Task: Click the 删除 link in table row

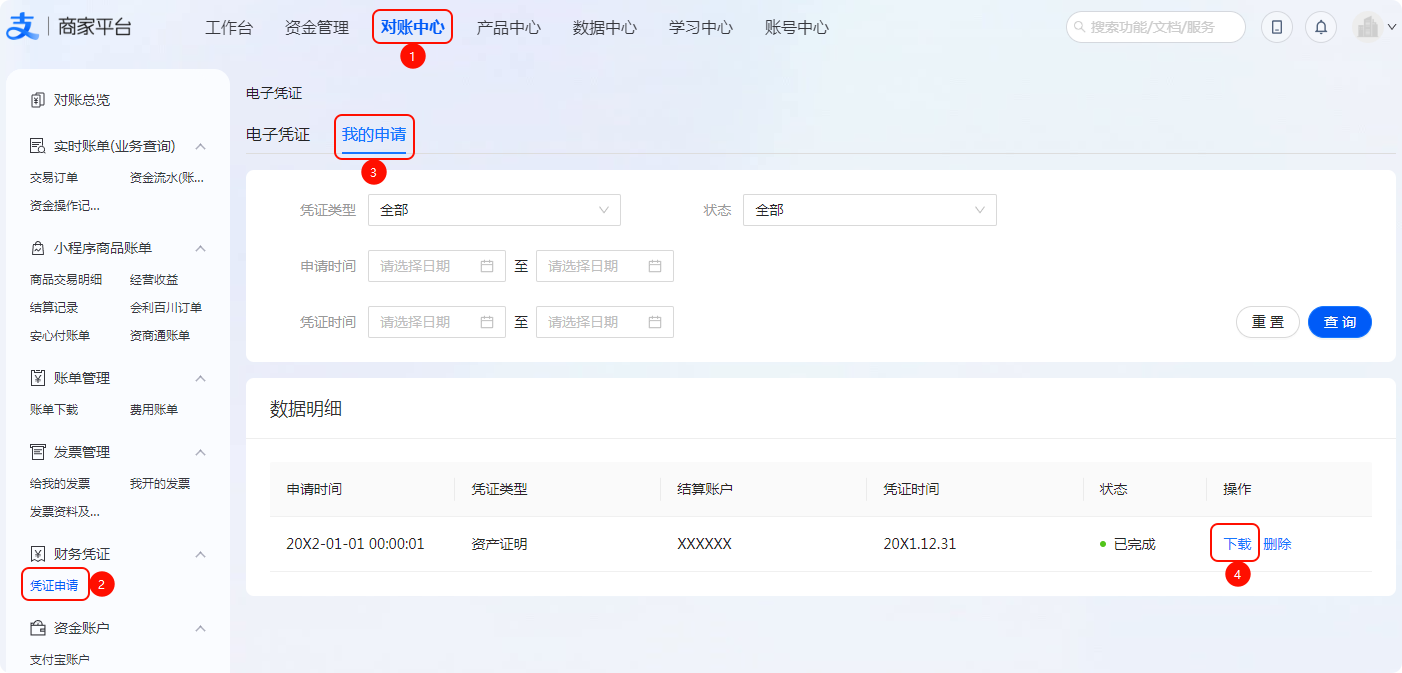Action: tap(1277, 544)
